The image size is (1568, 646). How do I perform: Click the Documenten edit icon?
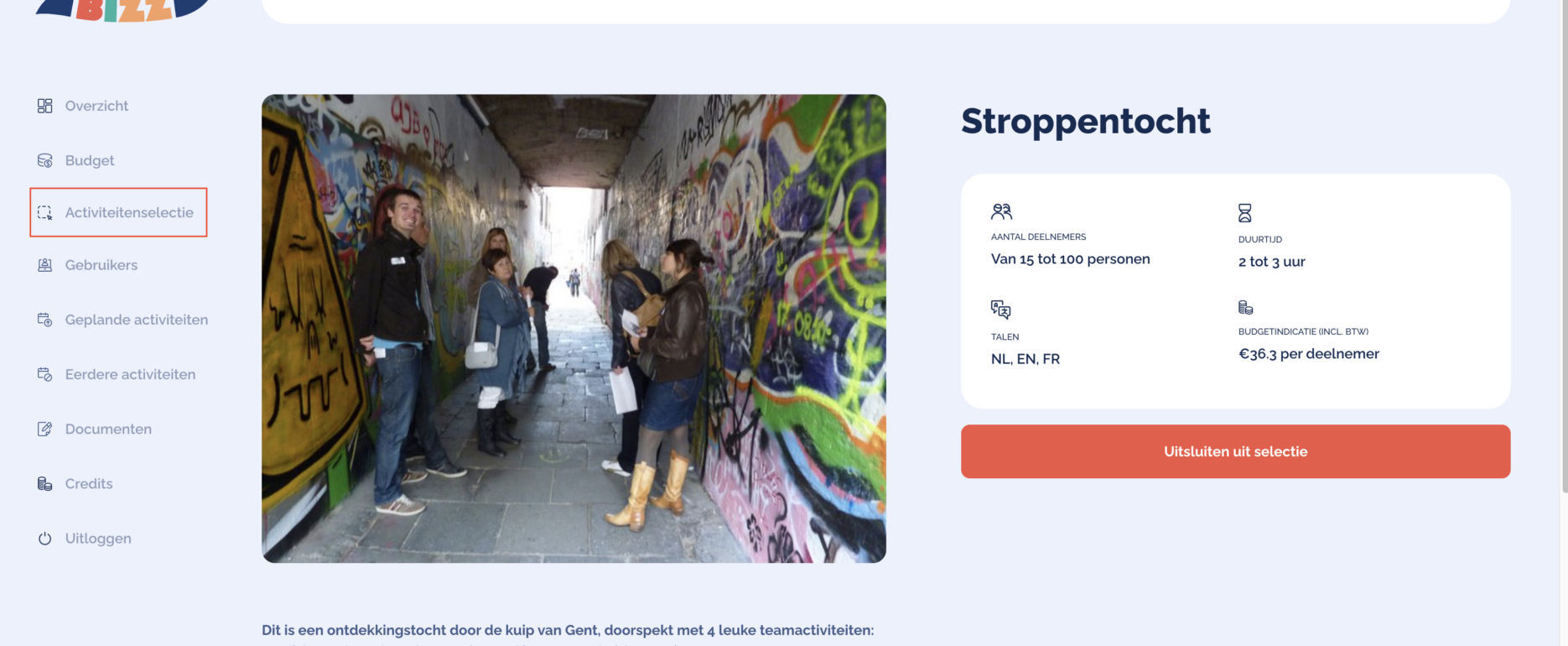pyautogui.click(x=44, y=429)
